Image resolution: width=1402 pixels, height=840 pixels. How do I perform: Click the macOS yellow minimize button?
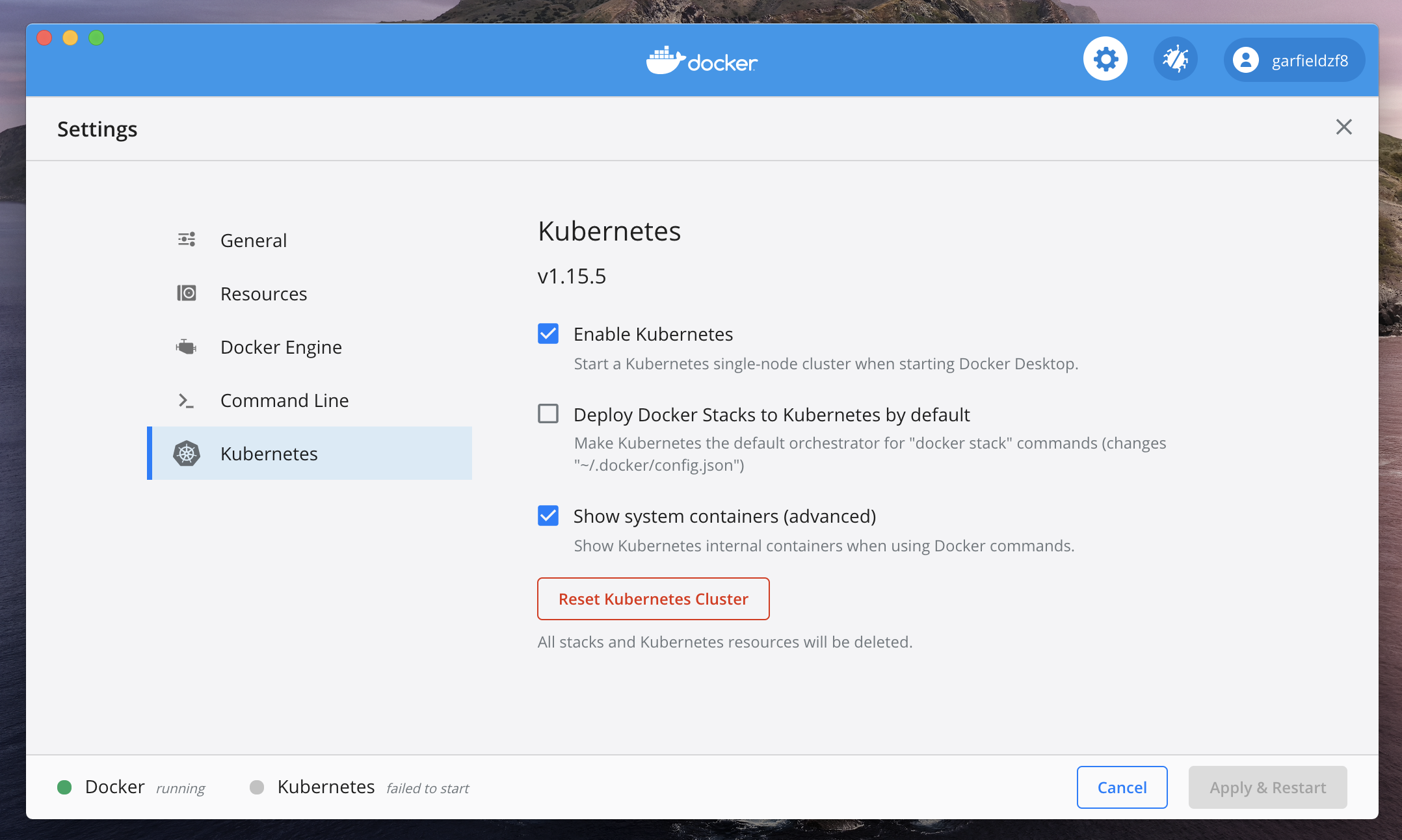[x=70, y=38]
